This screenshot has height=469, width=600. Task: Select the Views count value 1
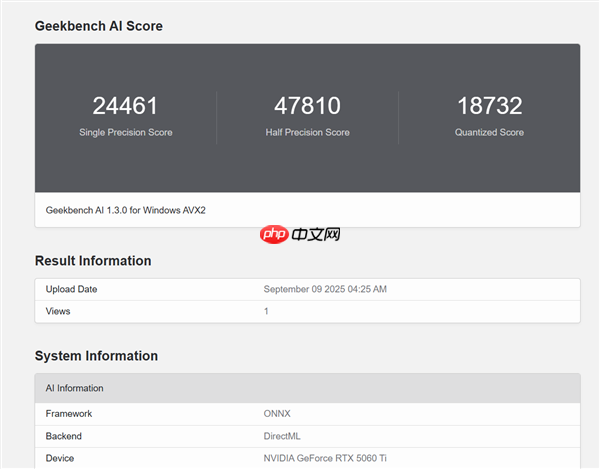click(x=266, y=311)
